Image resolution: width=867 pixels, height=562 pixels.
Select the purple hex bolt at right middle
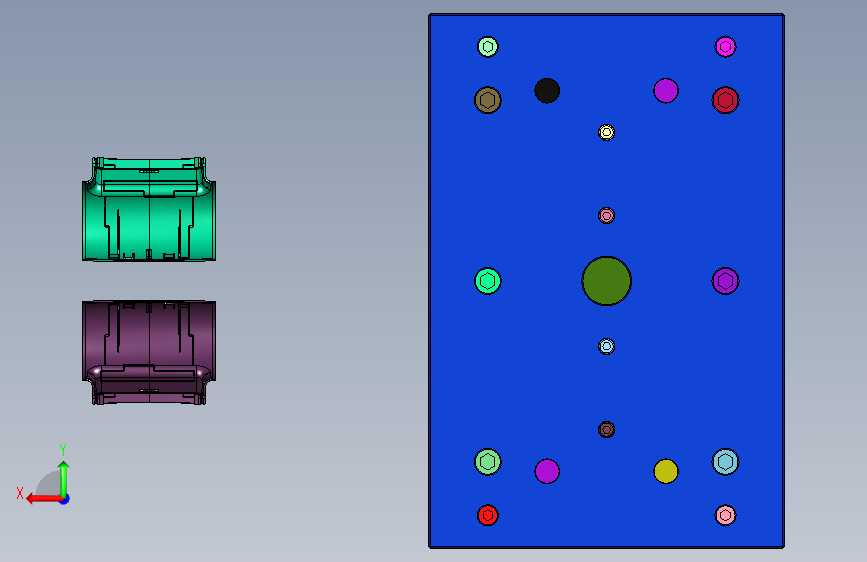click(x=725, y=281)
